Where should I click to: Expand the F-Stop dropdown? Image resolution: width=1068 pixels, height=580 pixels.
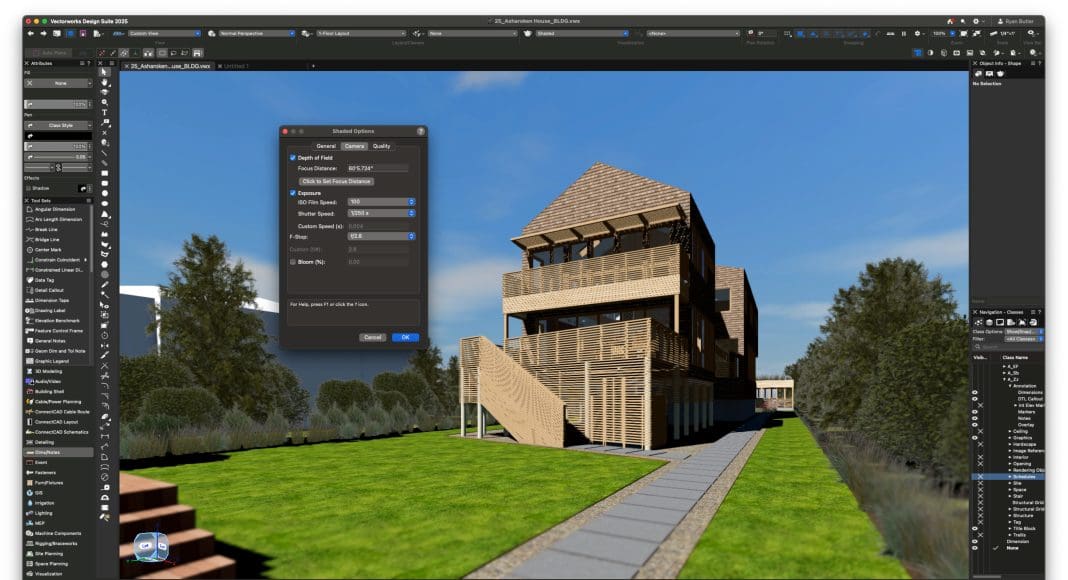[380, 236]
